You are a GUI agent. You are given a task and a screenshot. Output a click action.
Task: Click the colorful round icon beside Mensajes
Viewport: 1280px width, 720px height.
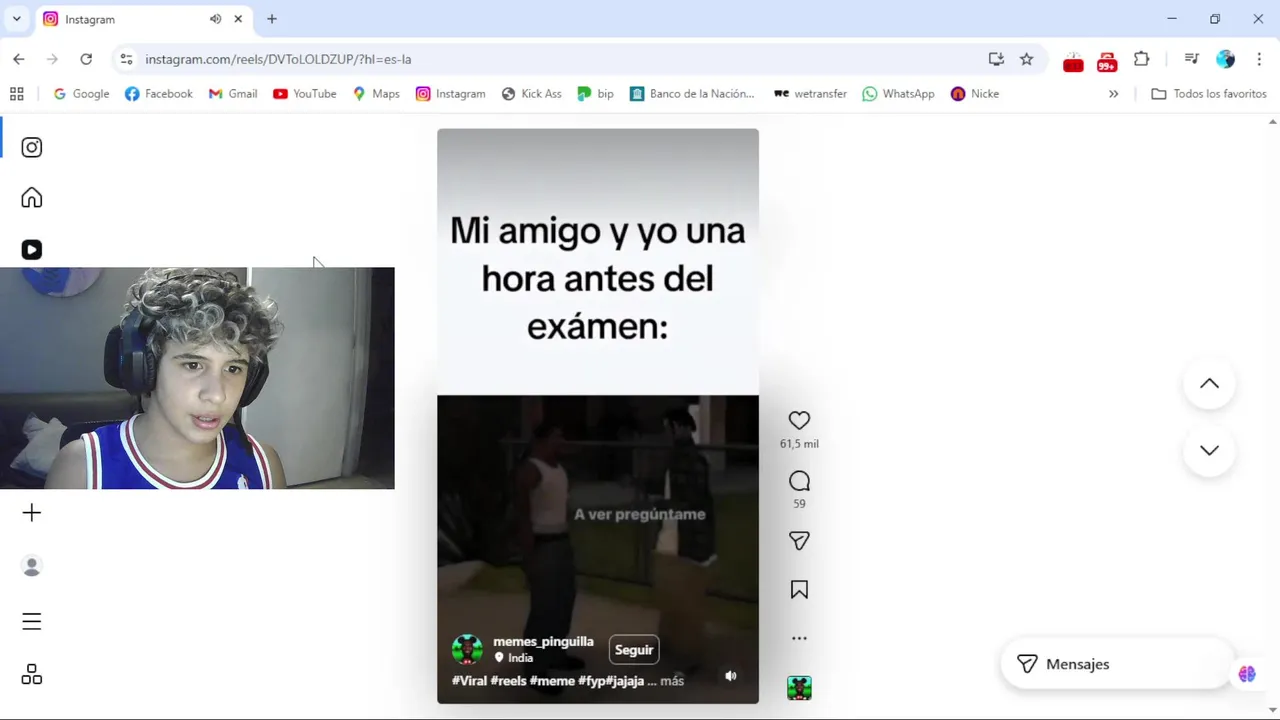(x=1247, y=674)
